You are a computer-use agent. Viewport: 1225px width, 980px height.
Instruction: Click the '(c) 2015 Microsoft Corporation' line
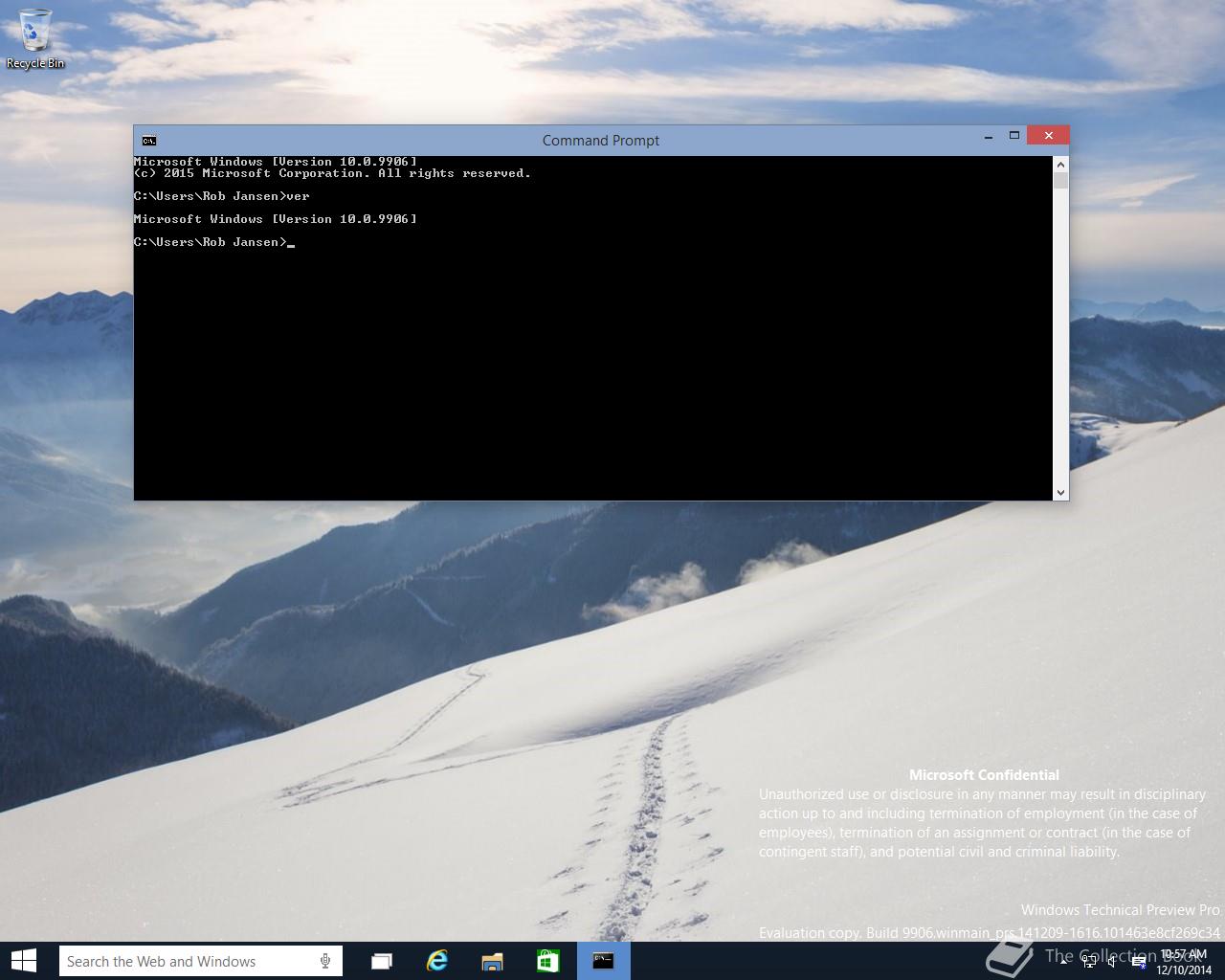332,173
